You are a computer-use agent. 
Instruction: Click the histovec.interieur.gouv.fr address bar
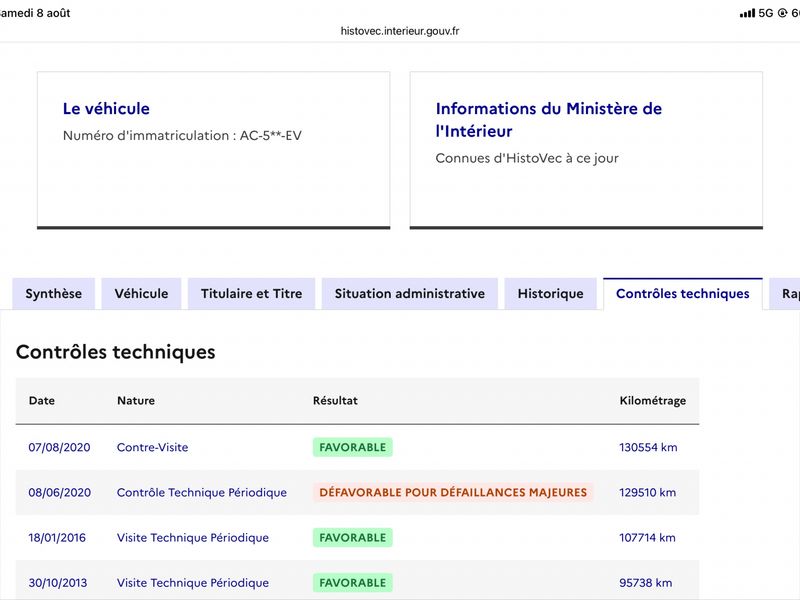[400, 31]
